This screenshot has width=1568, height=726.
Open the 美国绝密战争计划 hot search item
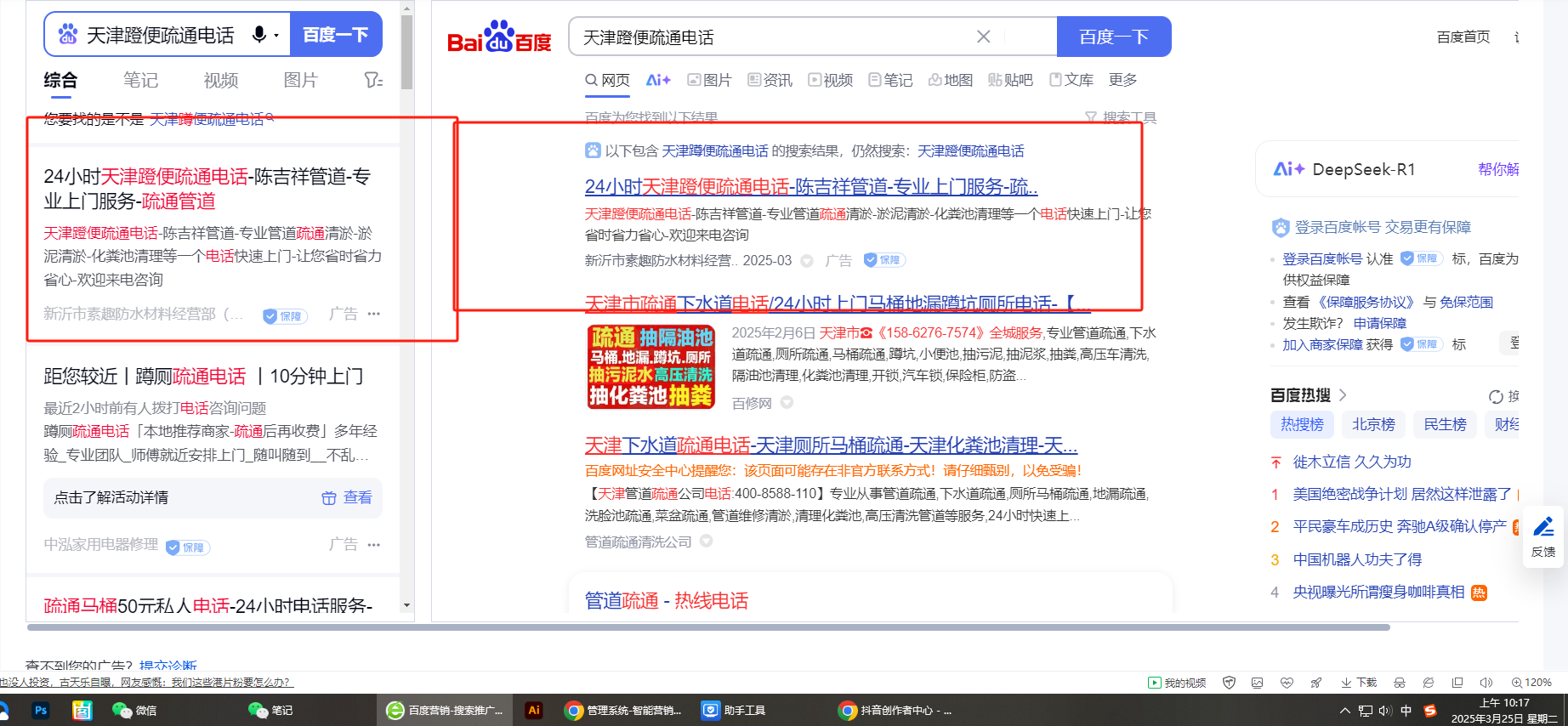1402,494
